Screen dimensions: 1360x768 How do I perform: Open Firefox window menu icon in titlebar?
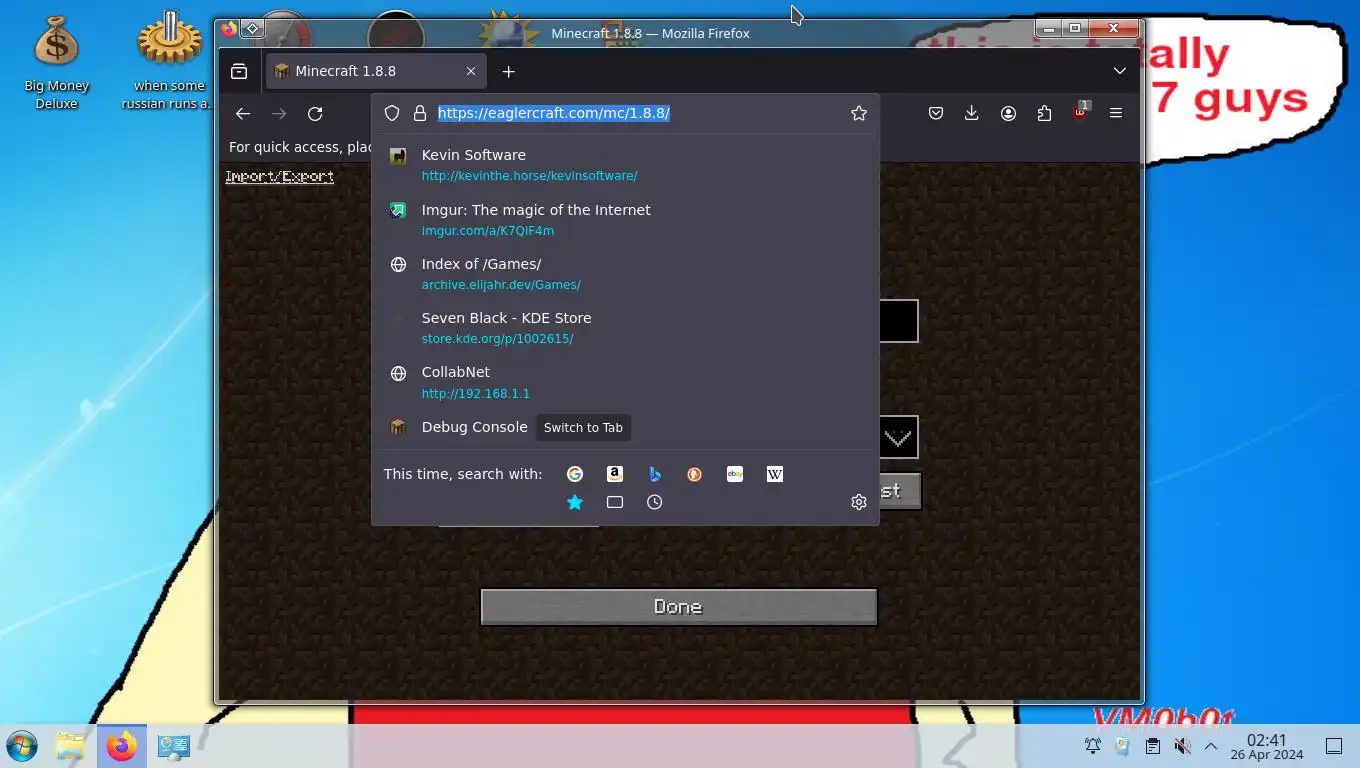[230, 29]
